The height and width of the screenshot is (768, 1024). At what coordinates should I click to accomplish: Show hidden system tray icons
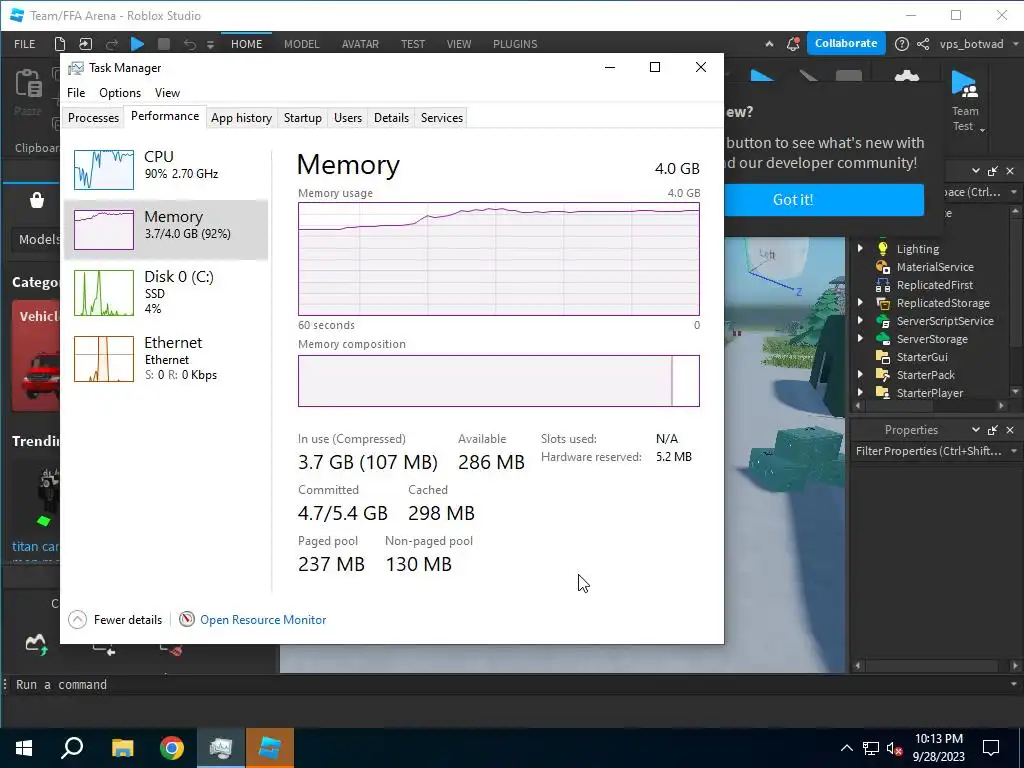click(846, 748)
